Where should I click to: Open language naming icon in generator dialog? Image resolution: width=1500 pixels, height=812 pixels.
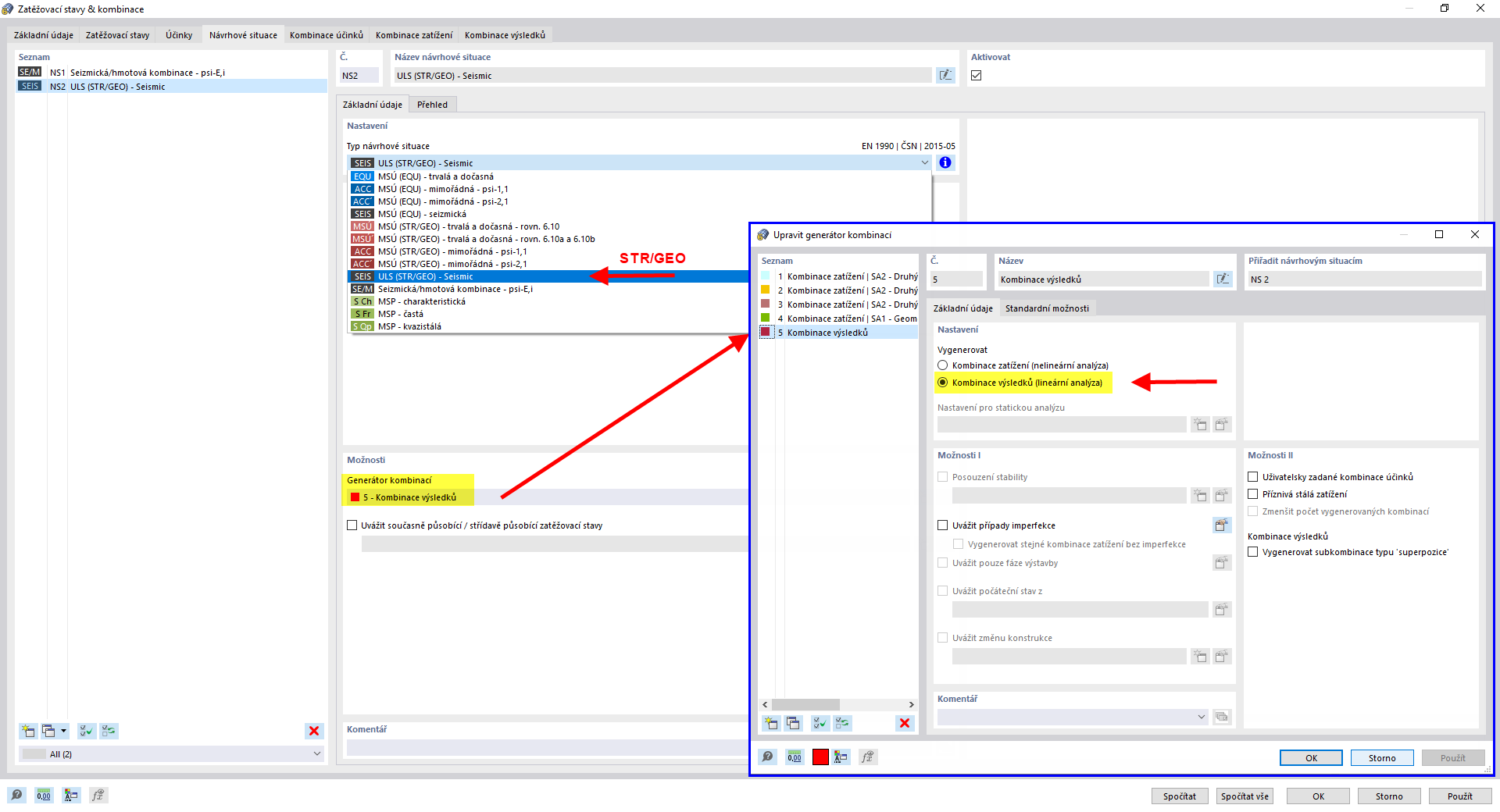tap(841, 757)
